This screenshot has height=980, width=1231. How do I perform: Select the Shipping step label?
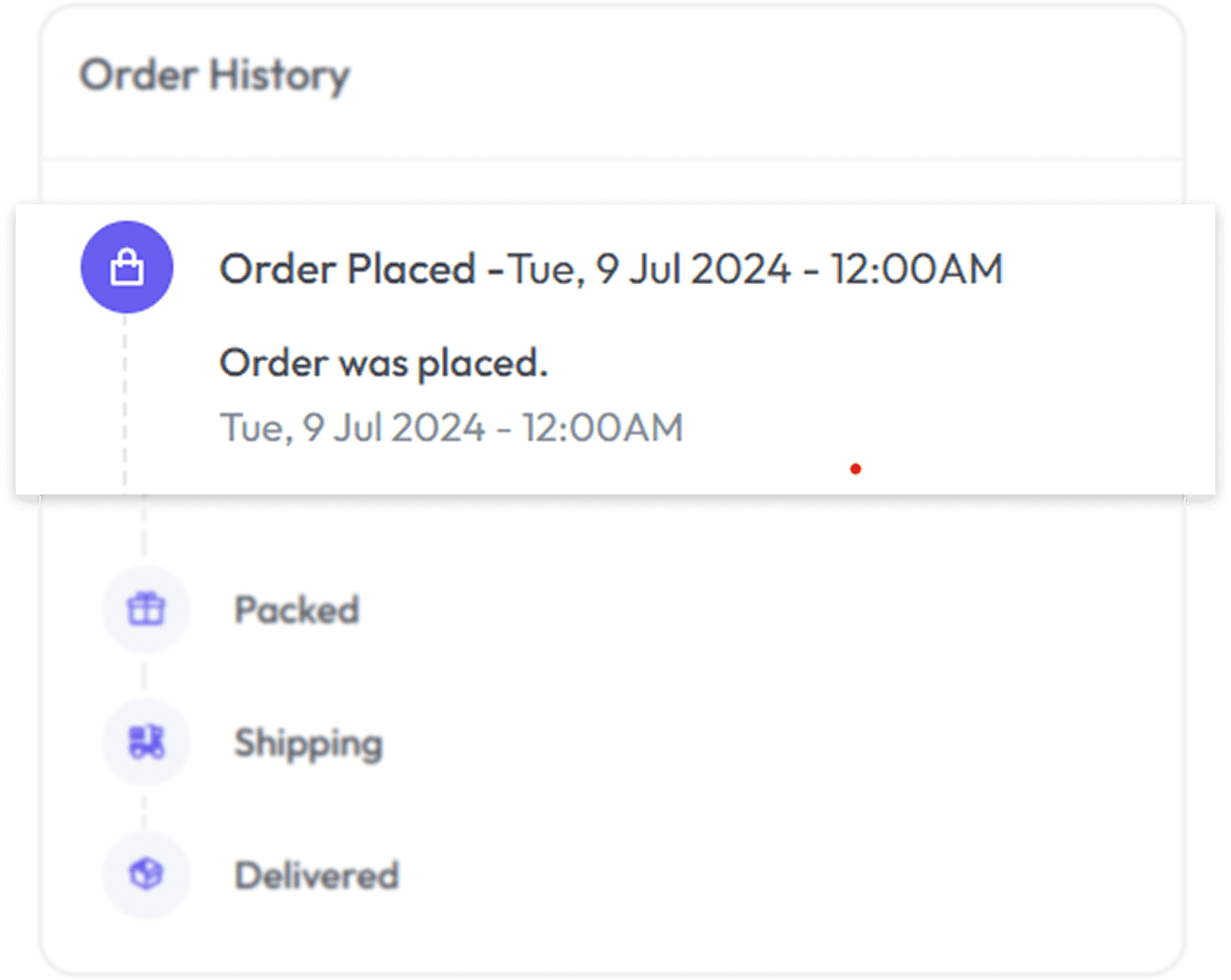pos(308,743)
